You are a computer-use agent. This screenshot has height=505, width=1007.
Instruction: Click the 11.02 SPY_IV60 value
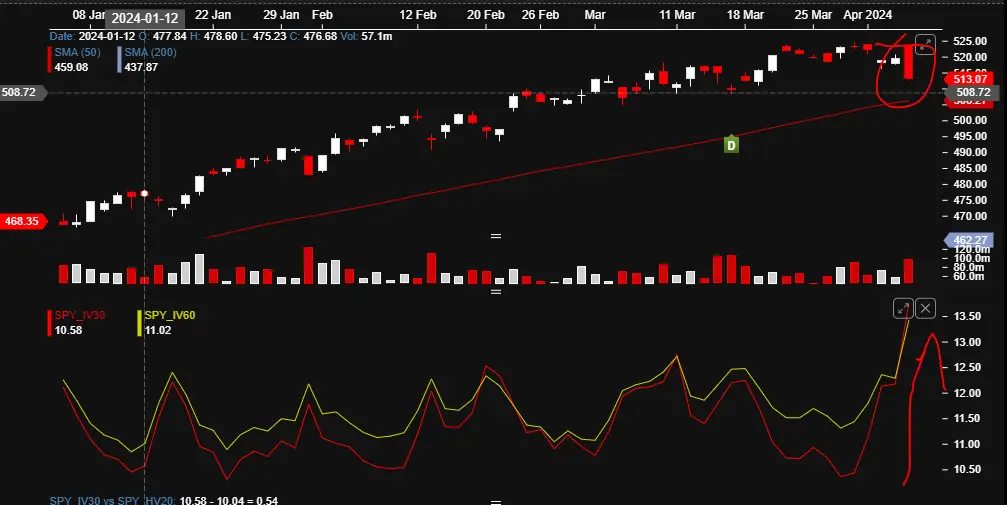[x=157, y=330]
